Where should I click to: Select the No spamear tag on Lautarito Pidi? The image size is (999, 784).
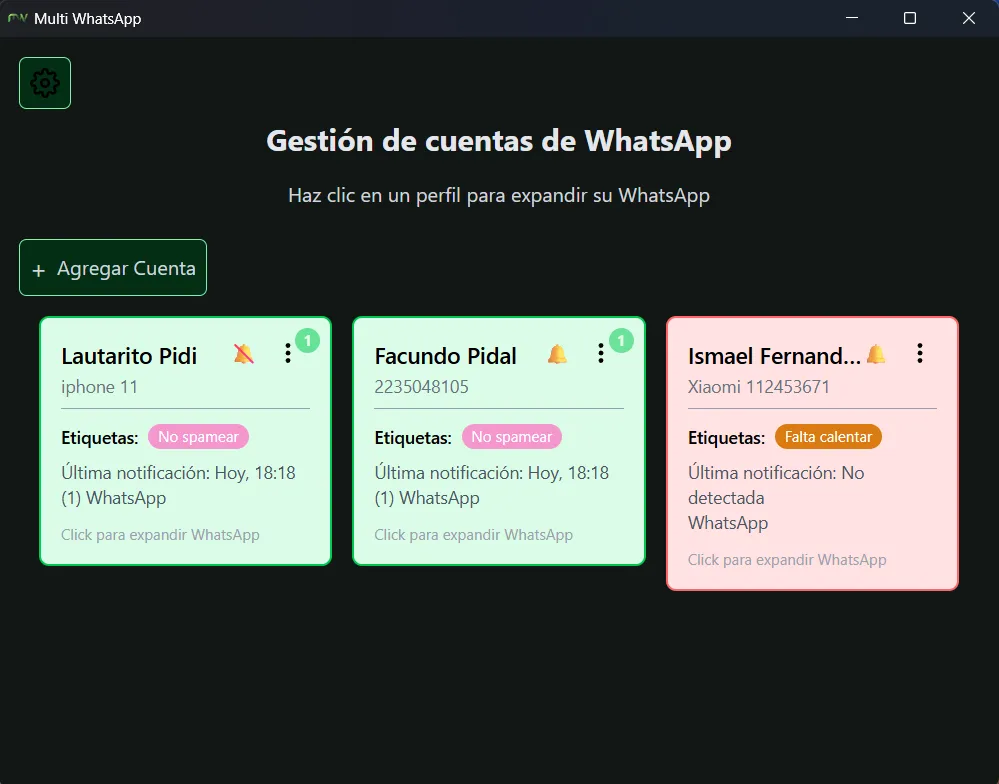(x=198, y=436)
